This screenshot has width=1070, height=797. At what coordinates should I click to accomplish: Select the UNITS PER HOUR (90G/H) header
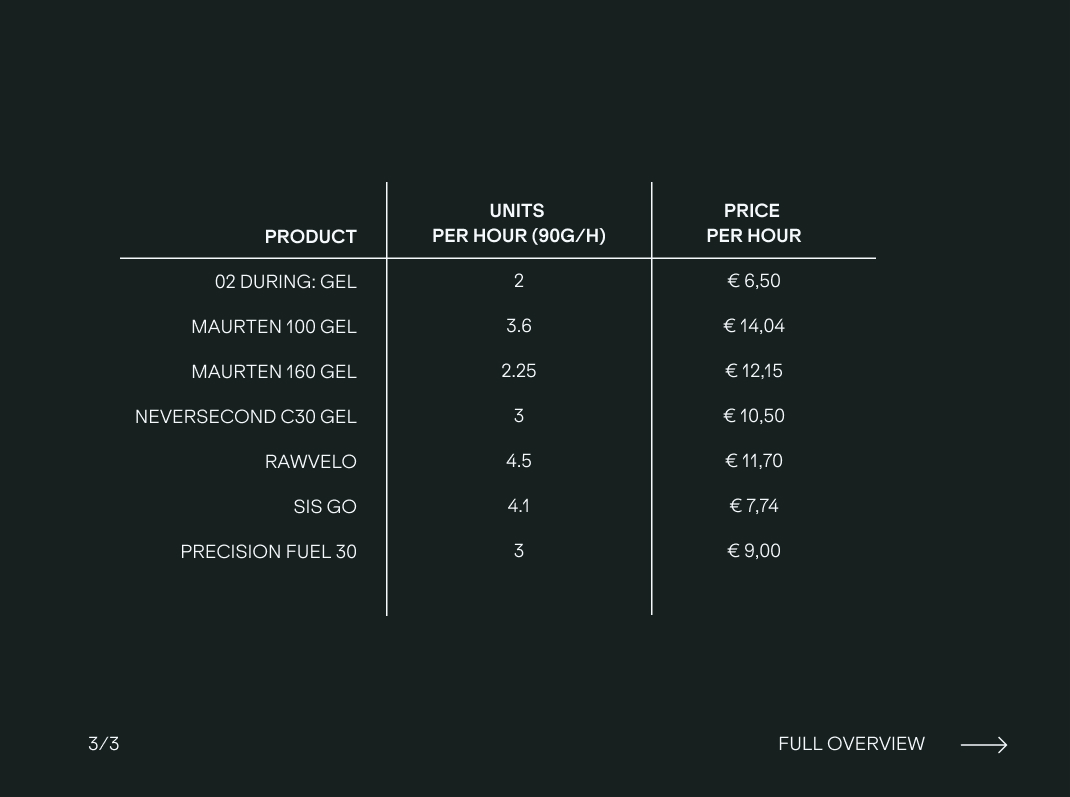[x=518, y=223]
